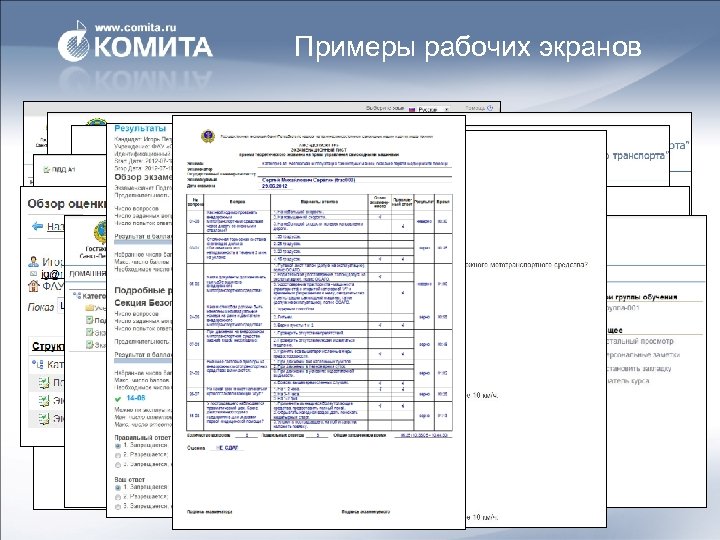The width and height of the screenshot is (720, 540).
Task: Expand the Кат... category tree node
Action: coord(37,365)
